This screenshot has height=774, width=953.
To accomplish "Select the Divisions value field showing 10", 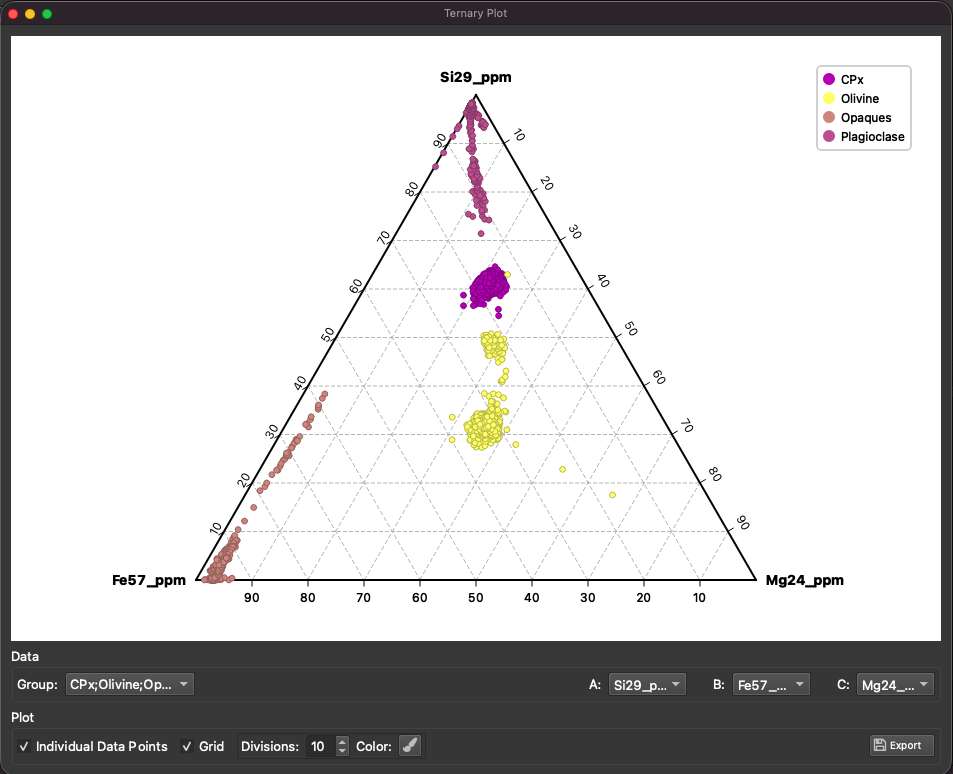I will point(315,746).
